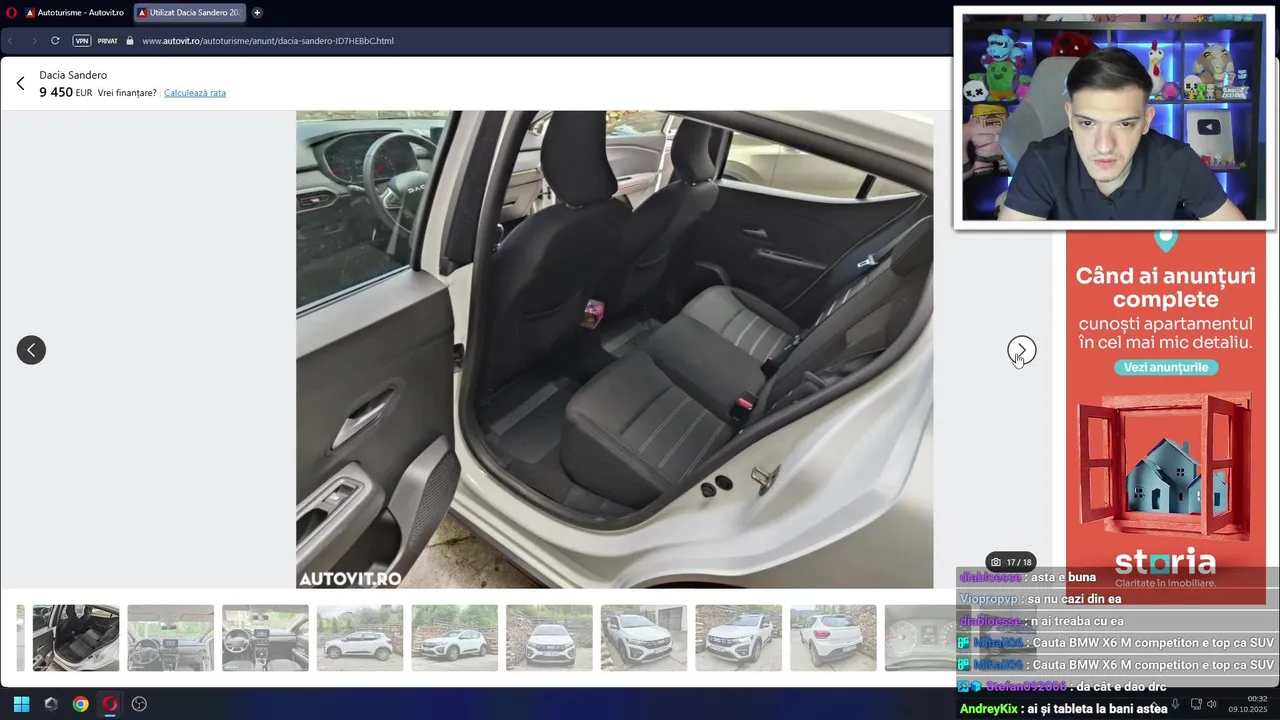Select the rear seat interior thumbnail
Viewport: 1280px width, 720px height.
pyautogui.click(x=76, y=638)
